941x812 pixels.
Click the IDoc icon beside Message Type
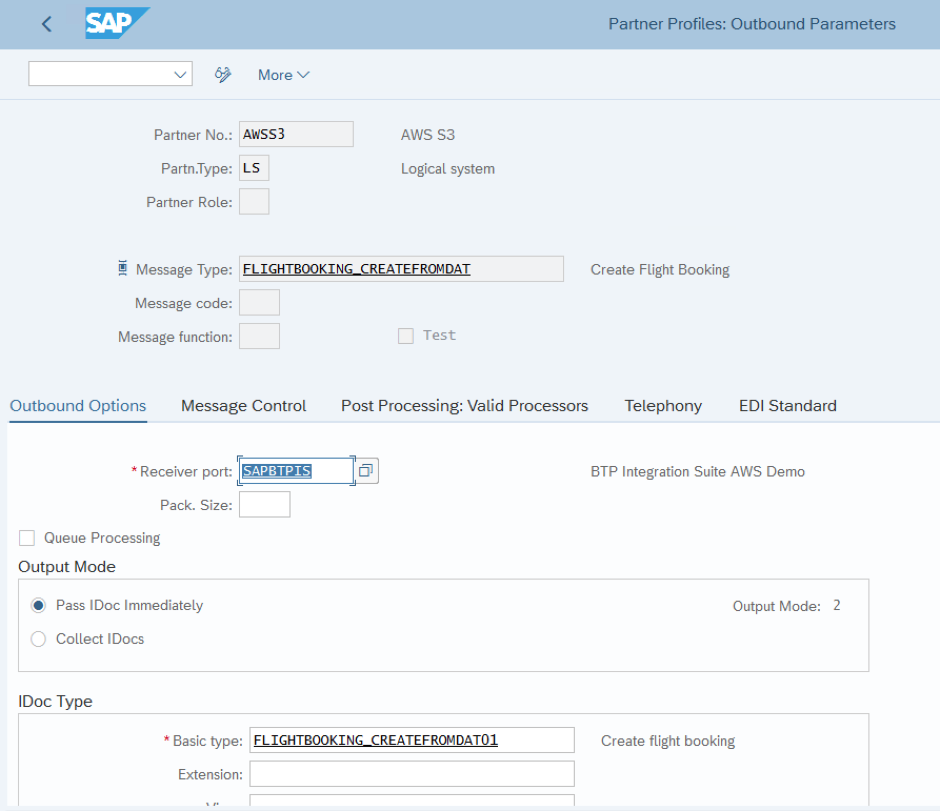point(122,268)
